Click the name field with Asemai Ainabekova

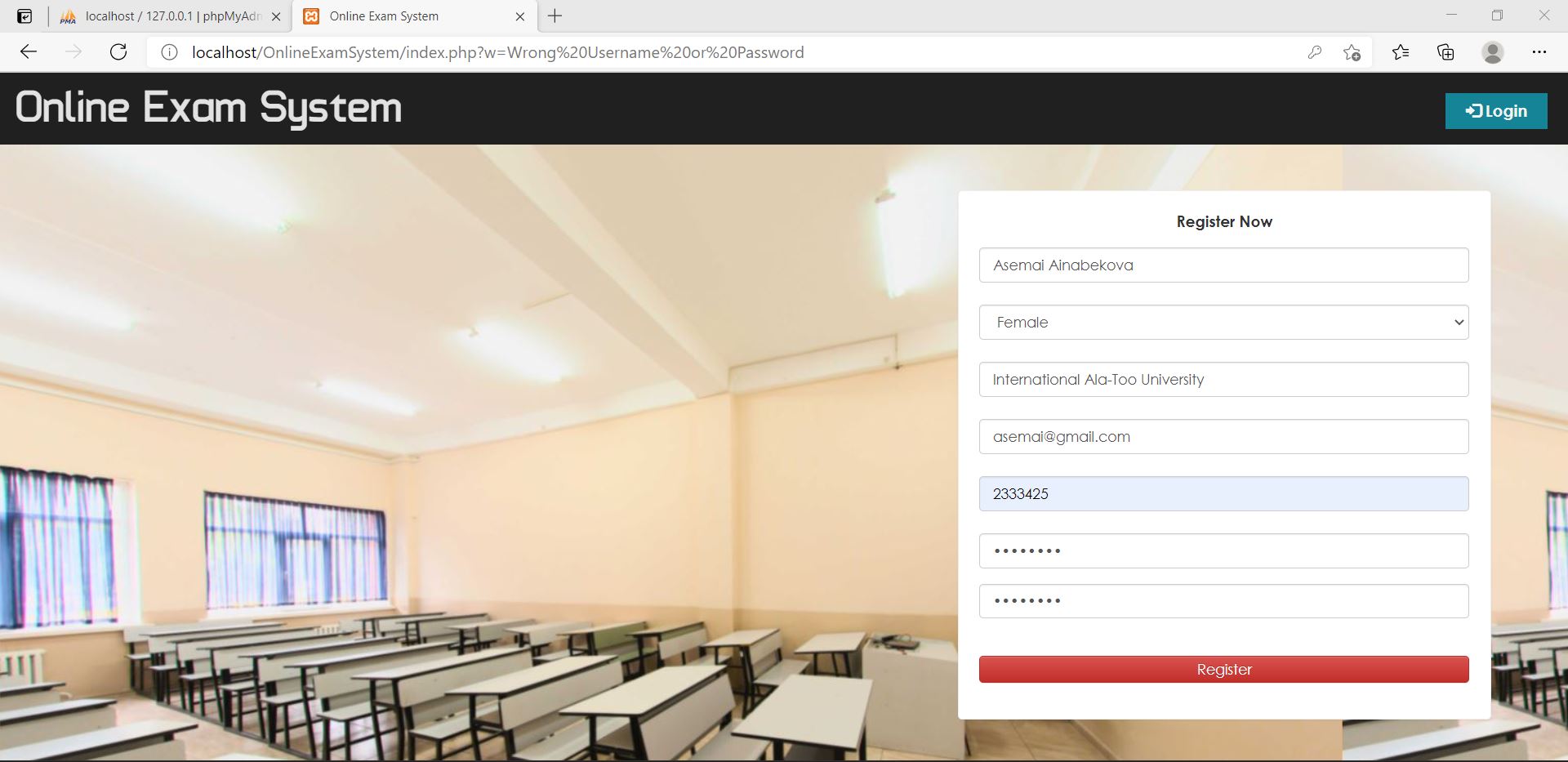point(1223,265)
